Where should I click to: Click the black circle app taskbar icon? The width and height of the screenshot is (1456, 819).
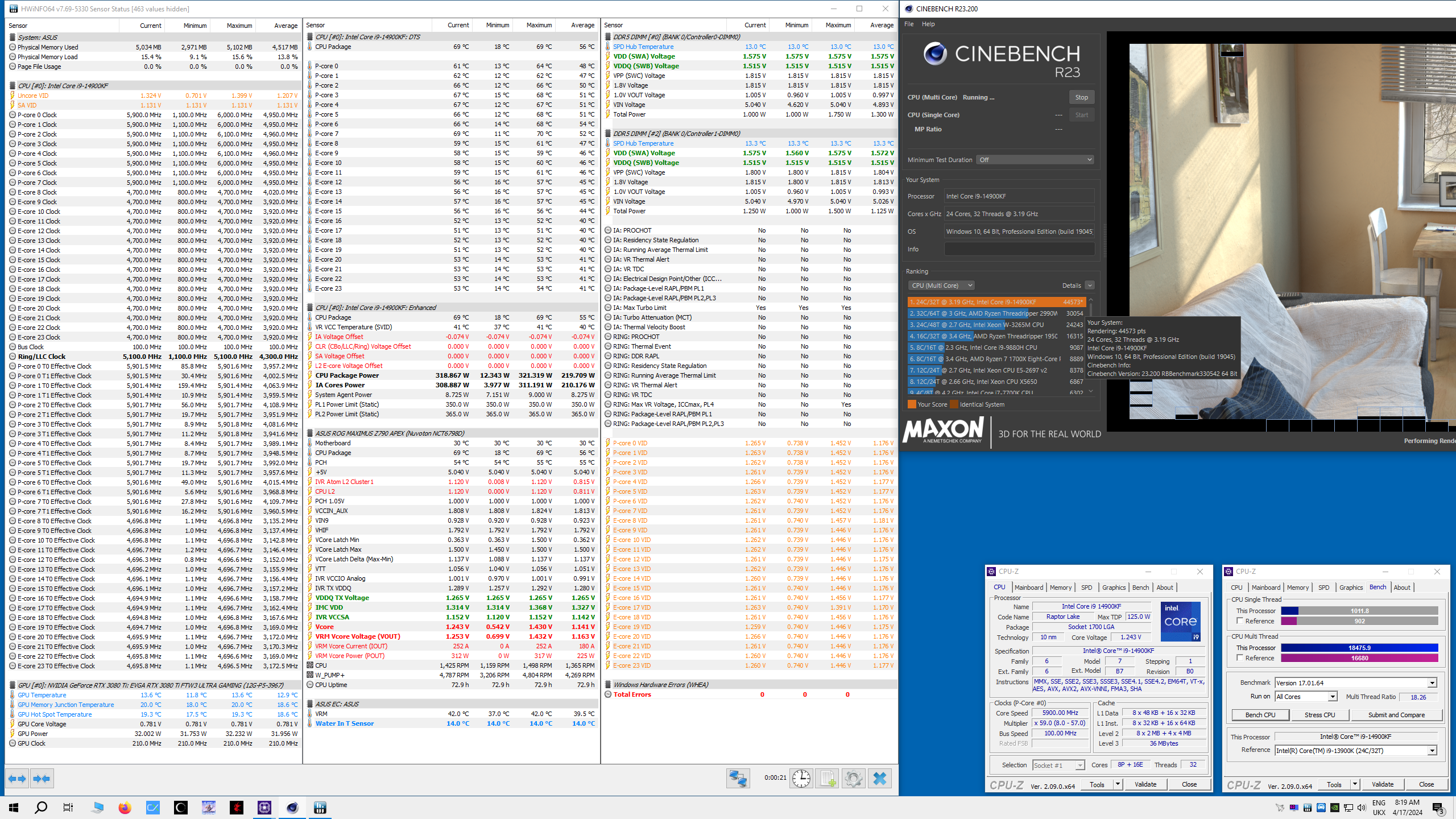[181, 808]
